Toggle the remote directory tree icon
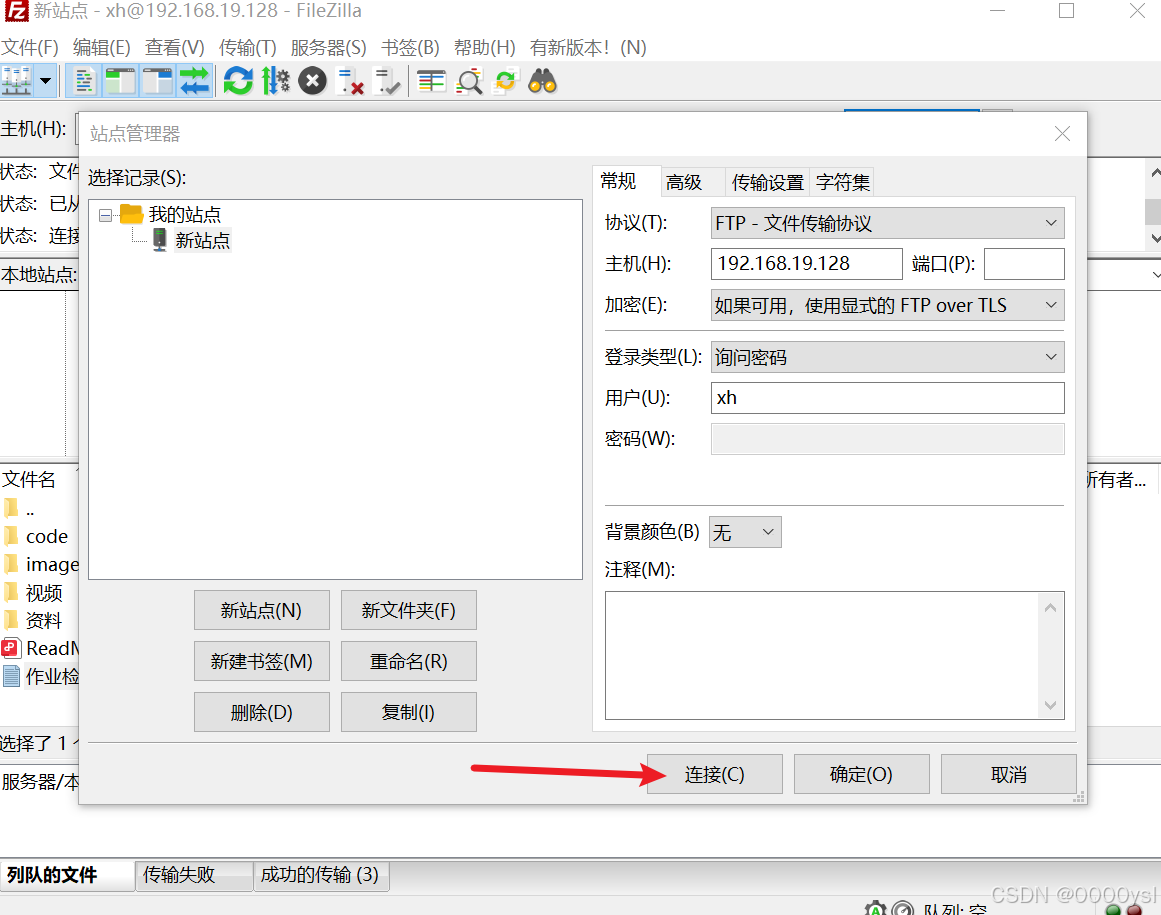The width and height of the screenshot is (1161, 915). click(x=157, y=81)
